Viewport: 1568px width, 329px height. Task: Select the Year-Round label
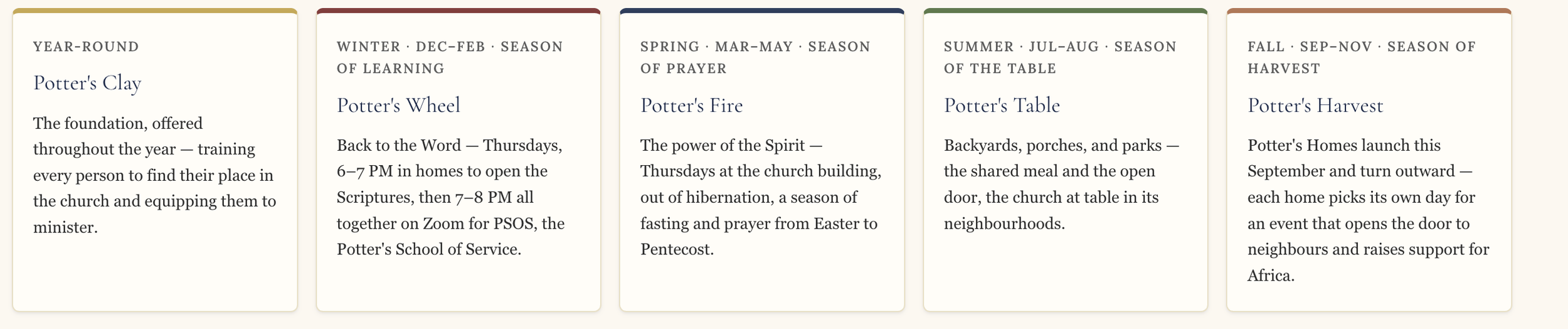[x=86, y=46]
